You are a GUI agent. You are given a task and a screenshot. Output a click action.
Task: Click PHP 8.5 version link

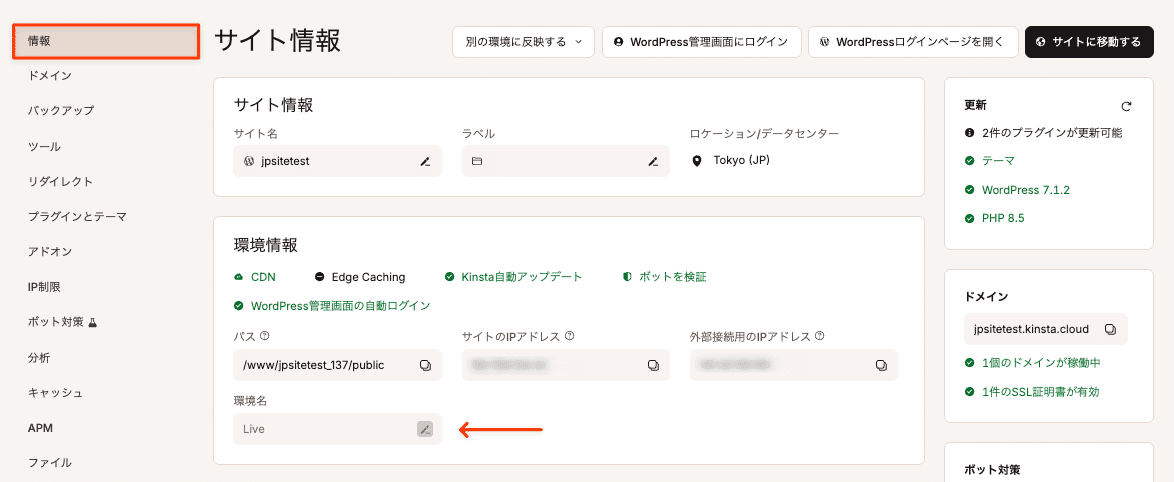pos(1003,219)
